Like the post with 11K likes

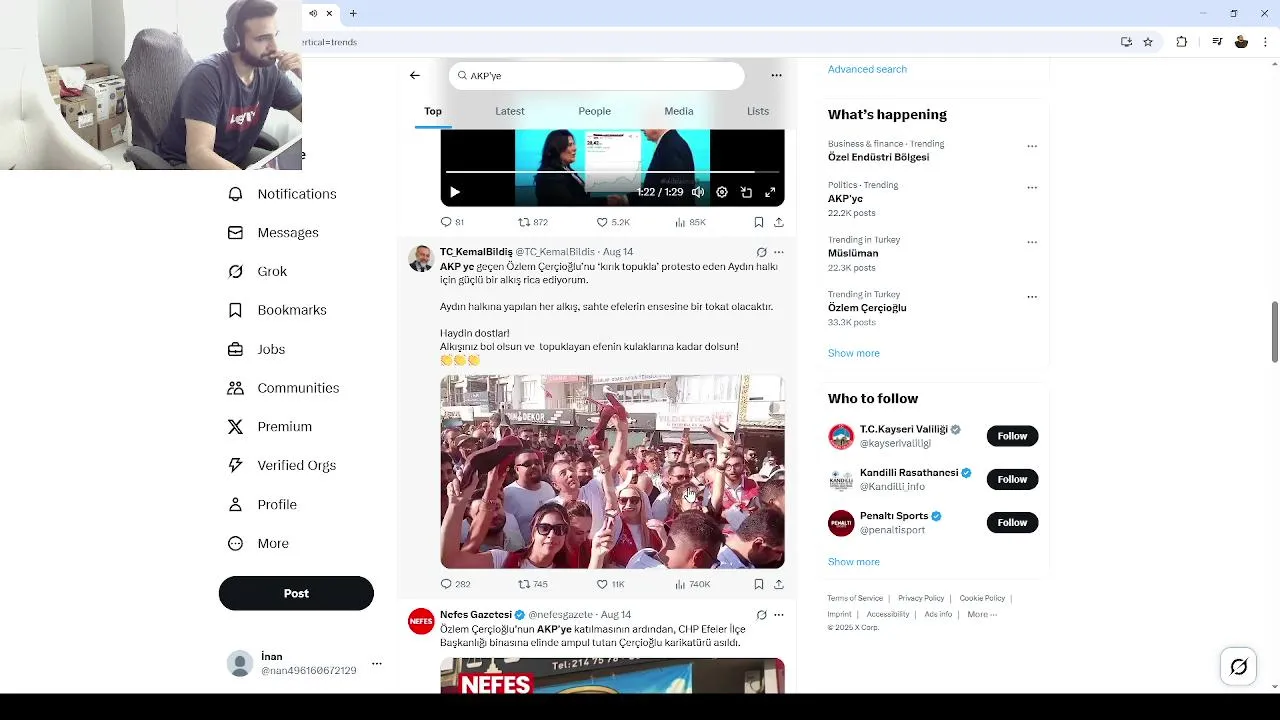pyautogui.click(x=610, y=584)
